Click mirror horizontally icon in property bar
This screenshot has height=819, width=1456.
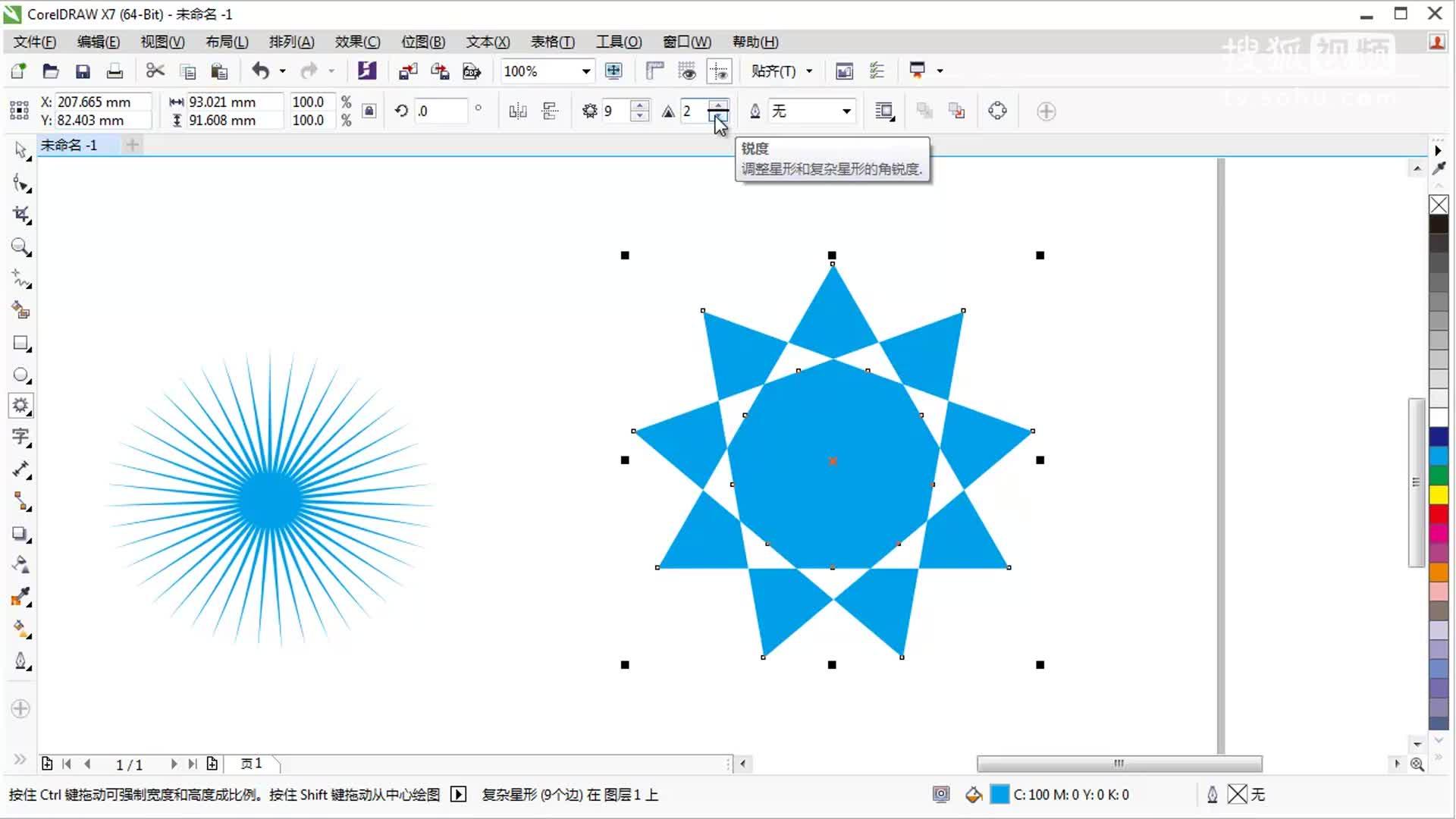click(518, 111)
